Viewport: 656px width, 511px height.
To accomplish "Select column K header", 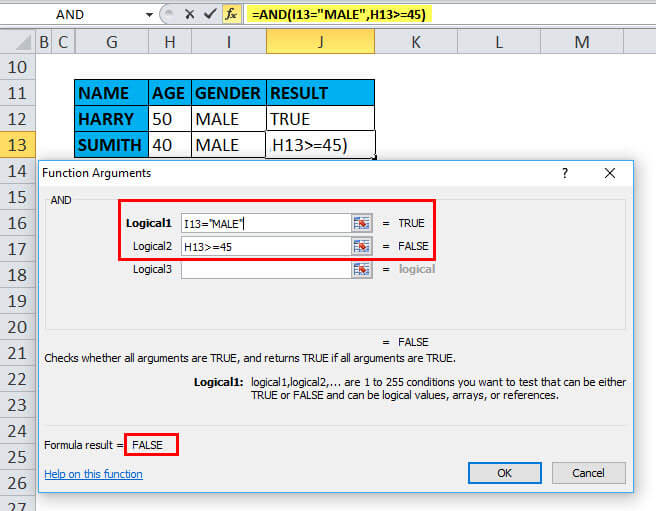I will point(416,42).
